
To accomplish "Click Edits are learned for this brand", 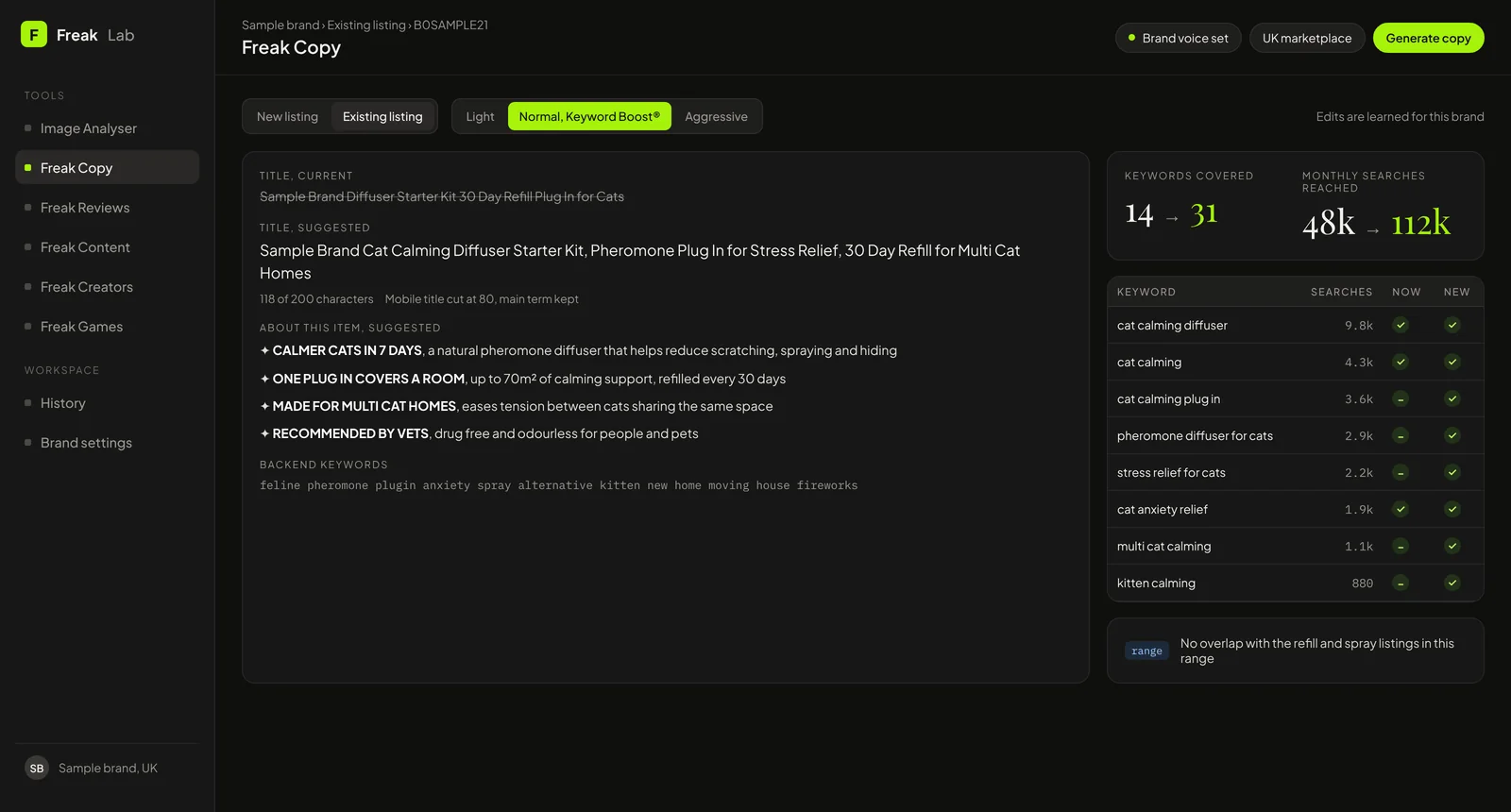I will (1400, 116).
